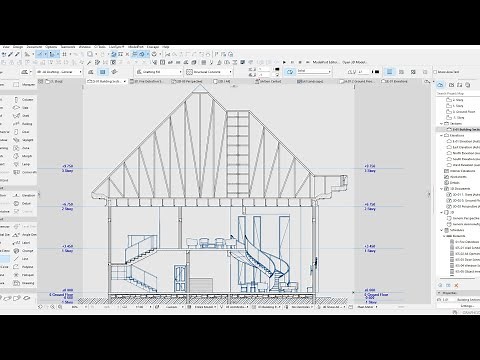This screenshot has height=360, width=480.
Task: Click the Search Project Map field
Action: (457, 94)
